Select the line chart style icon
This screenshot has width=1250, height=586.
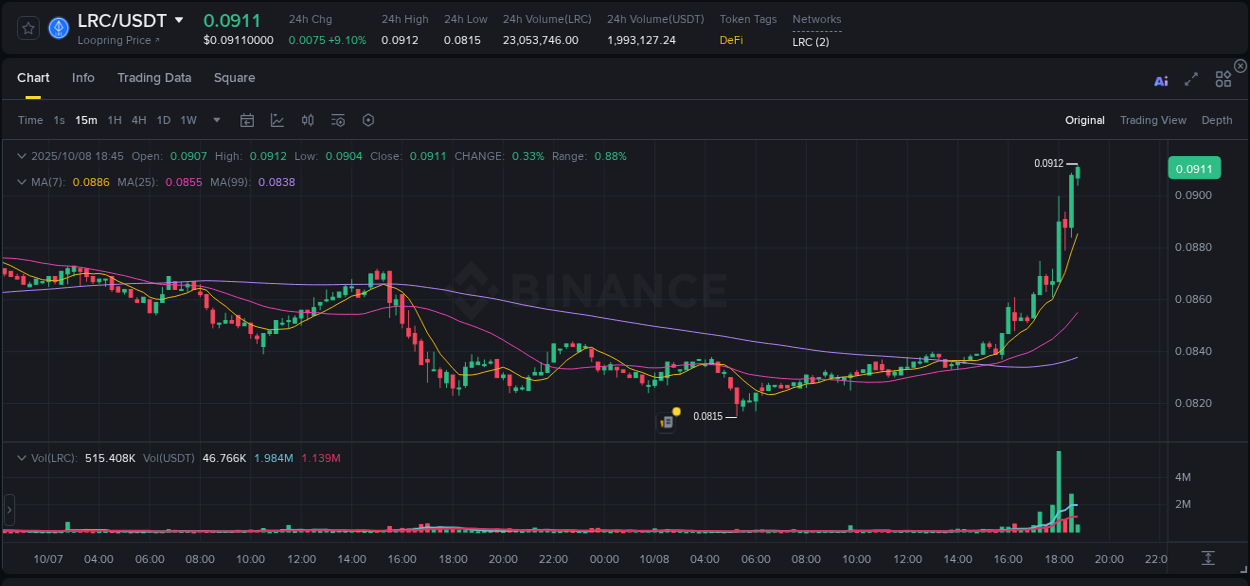(277, 120)
